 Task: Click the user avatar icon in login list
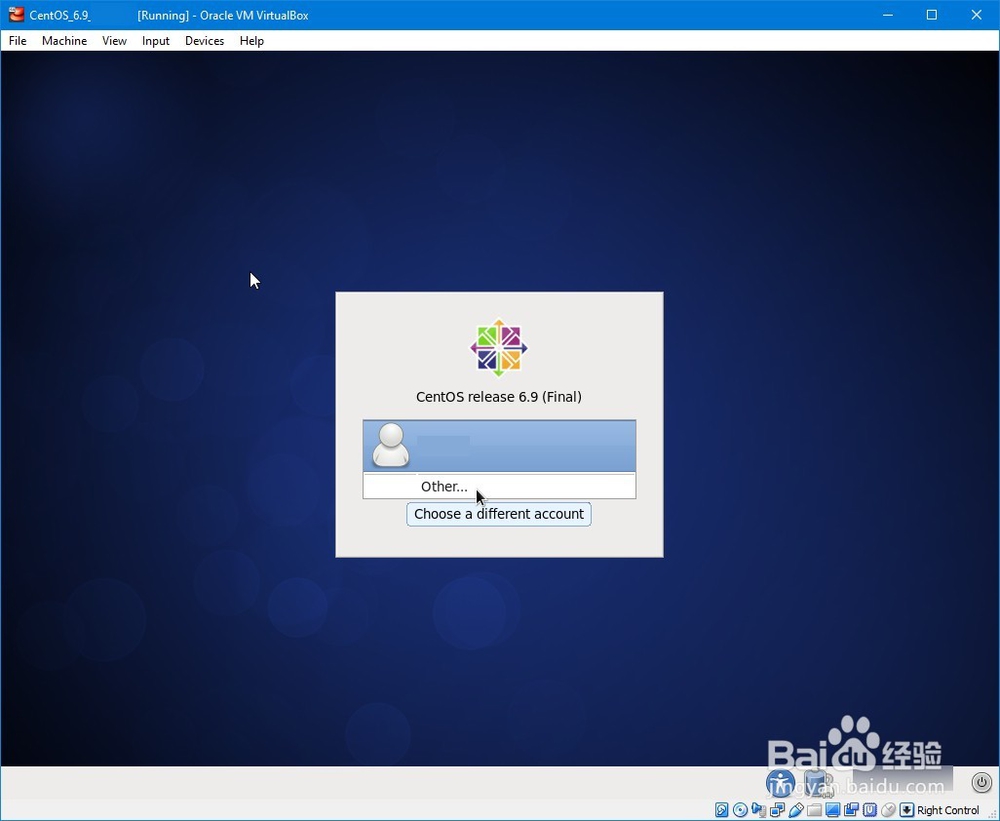(x=390, y=445)
